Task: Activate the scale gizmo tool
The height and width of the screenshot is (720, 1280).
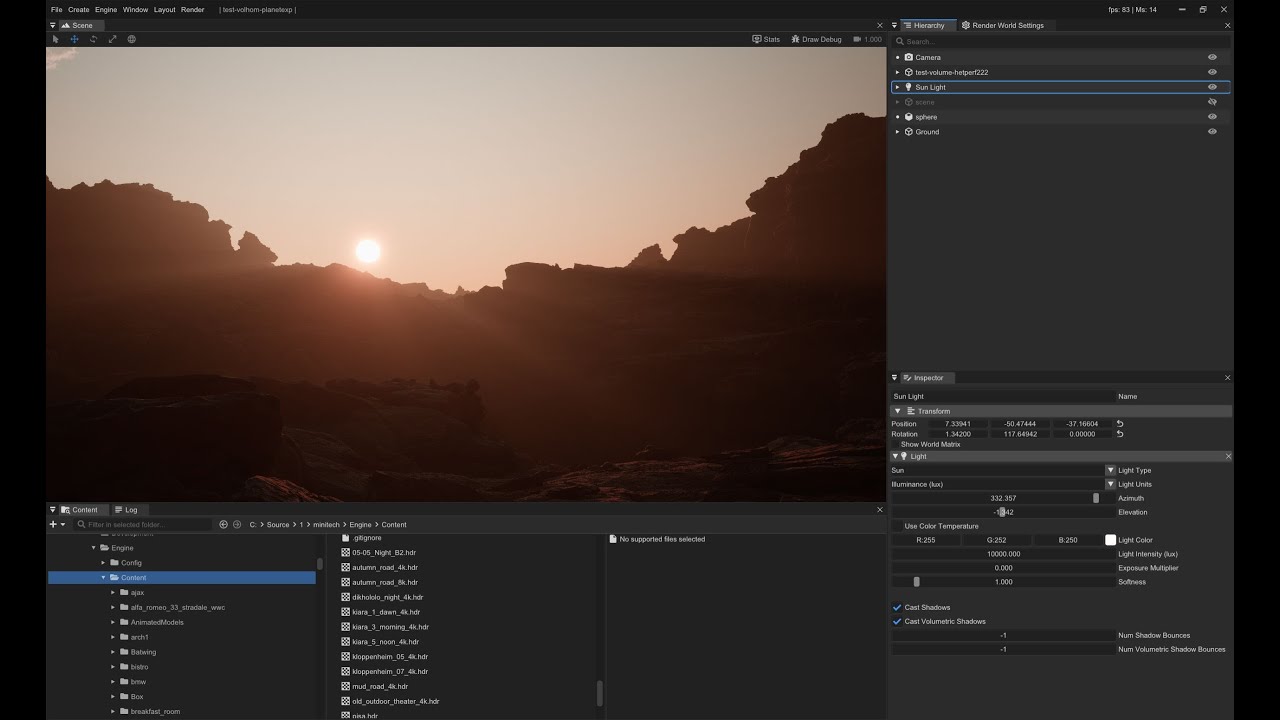Action: tap(112, 39)
